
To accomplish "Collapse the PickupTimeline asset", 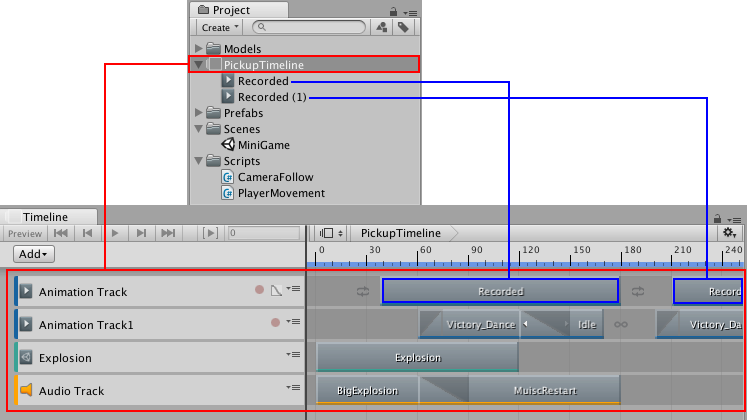I will 199,65.
